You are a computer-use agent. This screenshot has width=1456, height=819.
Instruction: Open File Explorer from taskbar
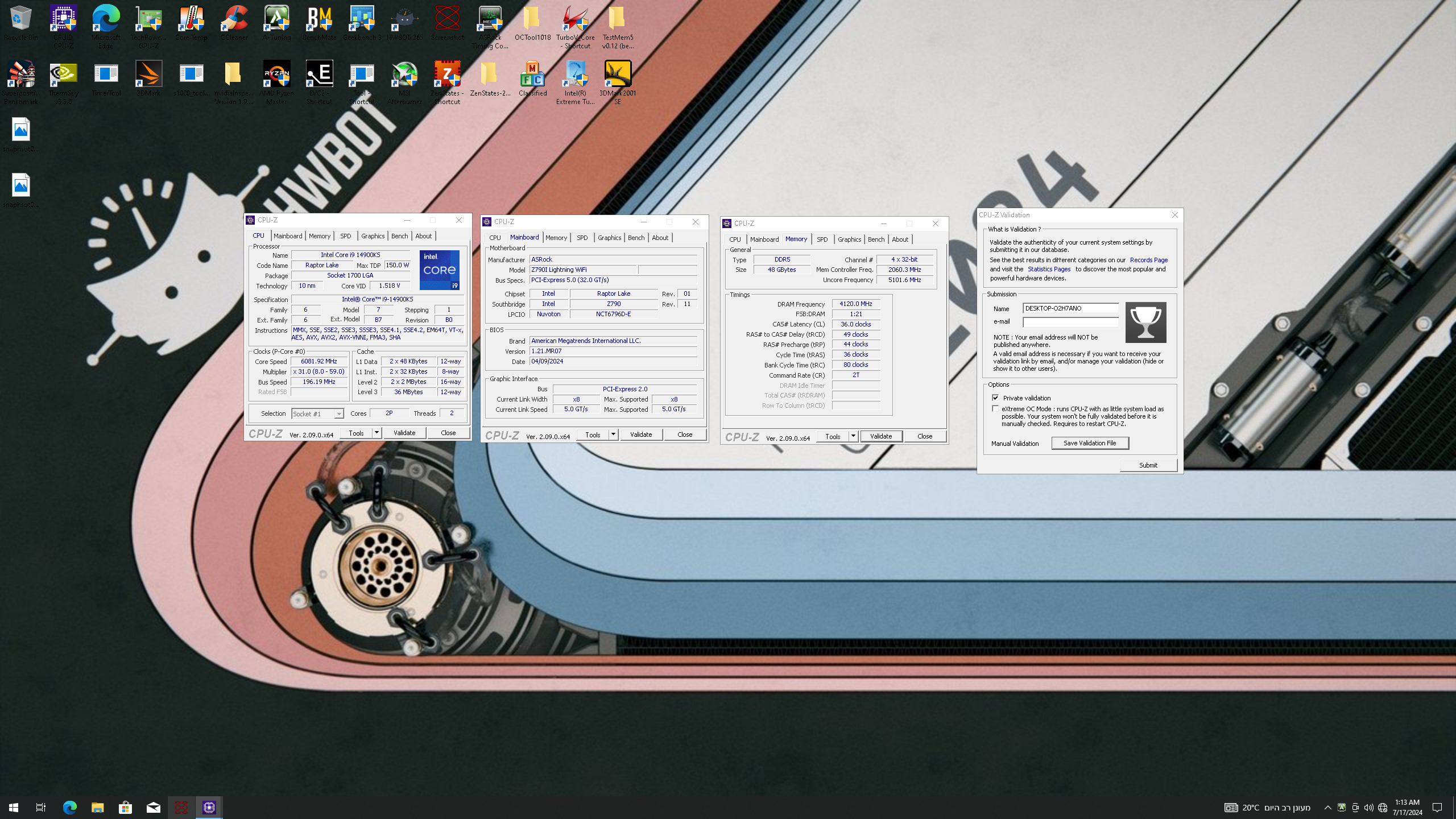97,807
